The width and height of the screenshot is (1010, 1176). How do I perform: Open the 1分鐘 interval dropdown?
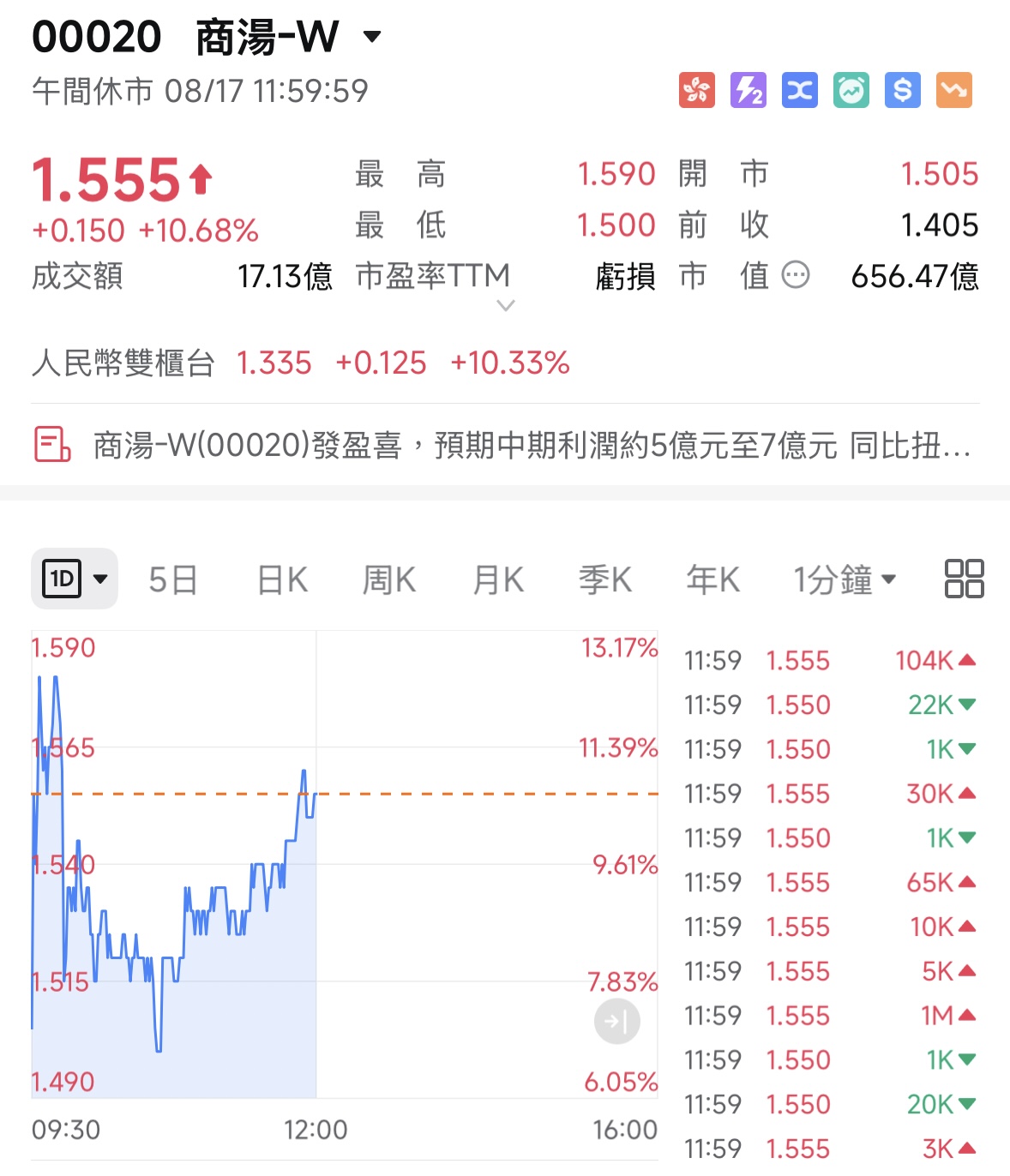tap(845, 580)
